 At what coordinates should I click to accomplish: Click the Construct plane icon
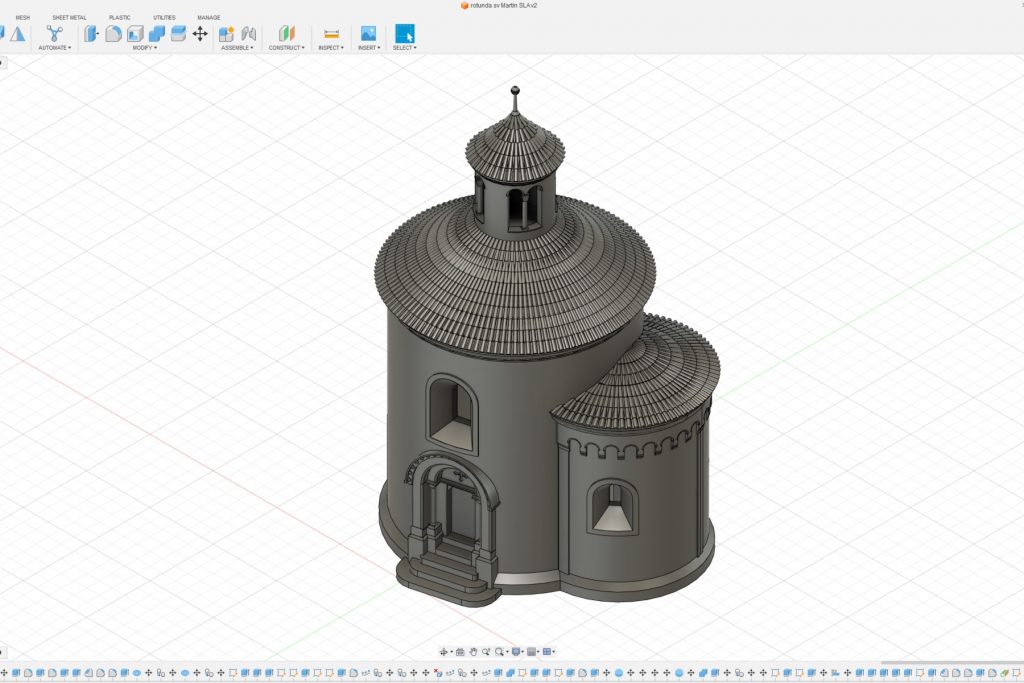[x=287, y=33]
